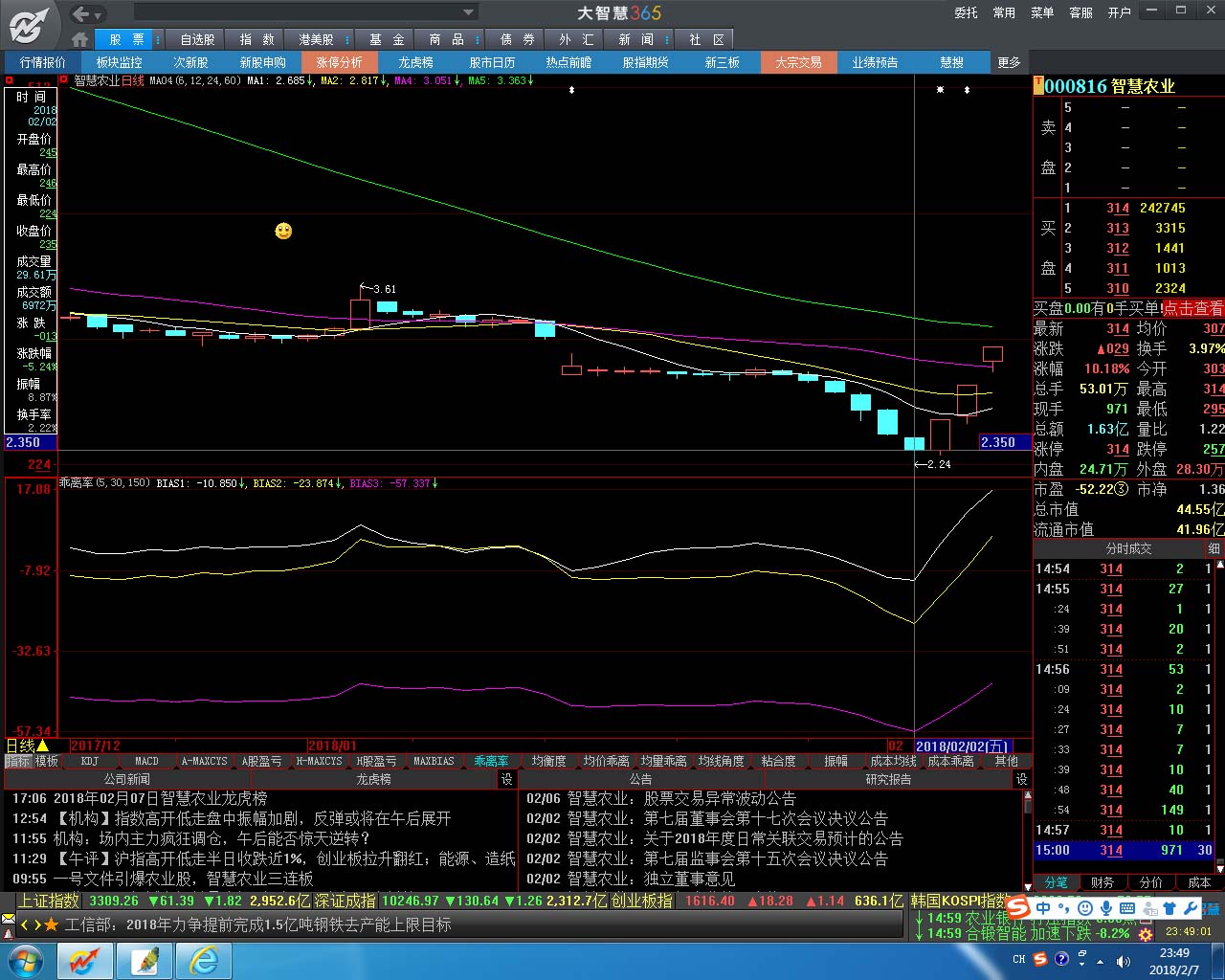Open Dazhihui app in taskbar
Viewport: 1225px width, 980px height.
coord(85,960)
